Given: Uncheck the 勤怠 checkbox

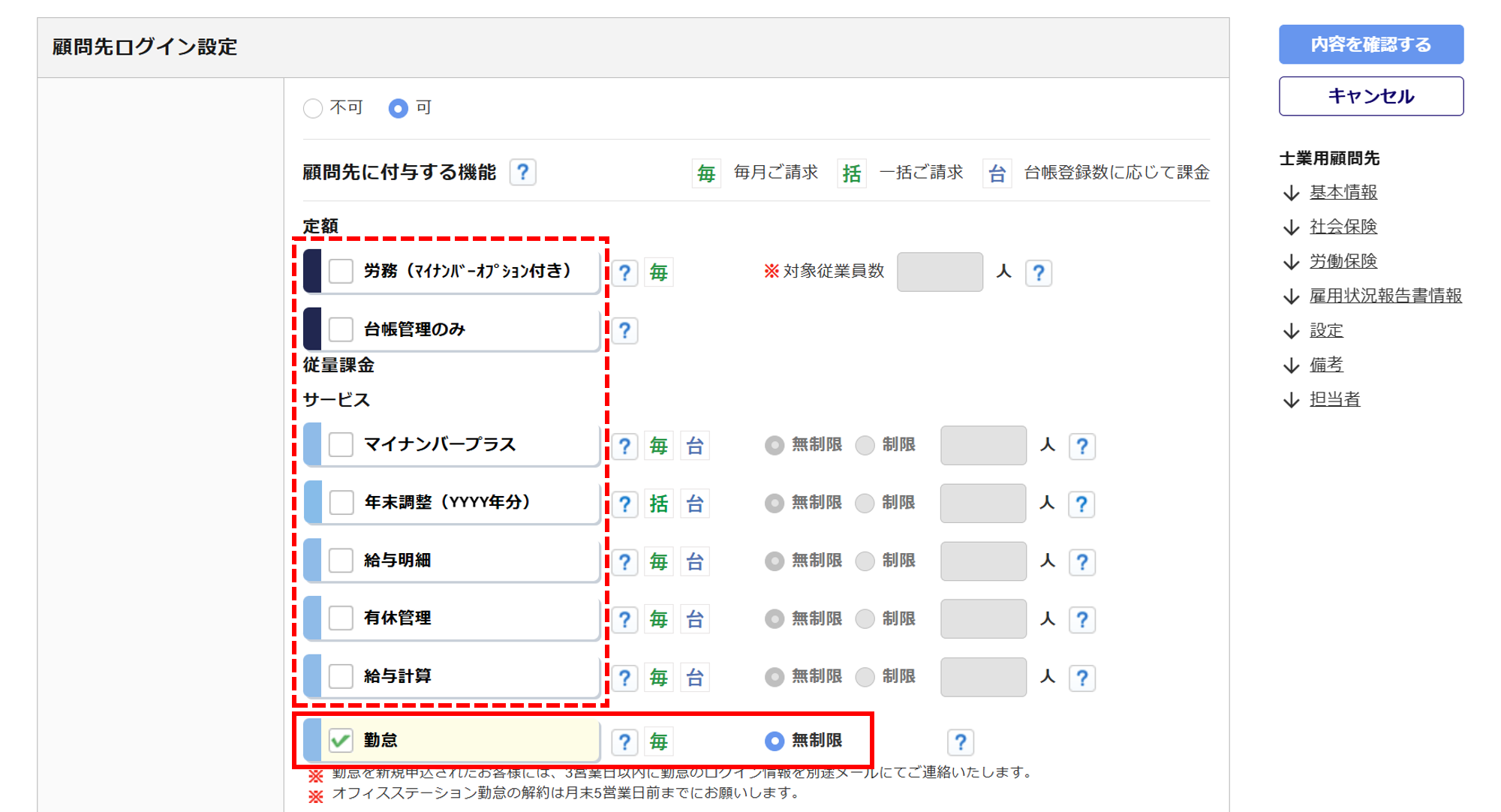Looking at the screenshot, I should (x=341, y=741).
